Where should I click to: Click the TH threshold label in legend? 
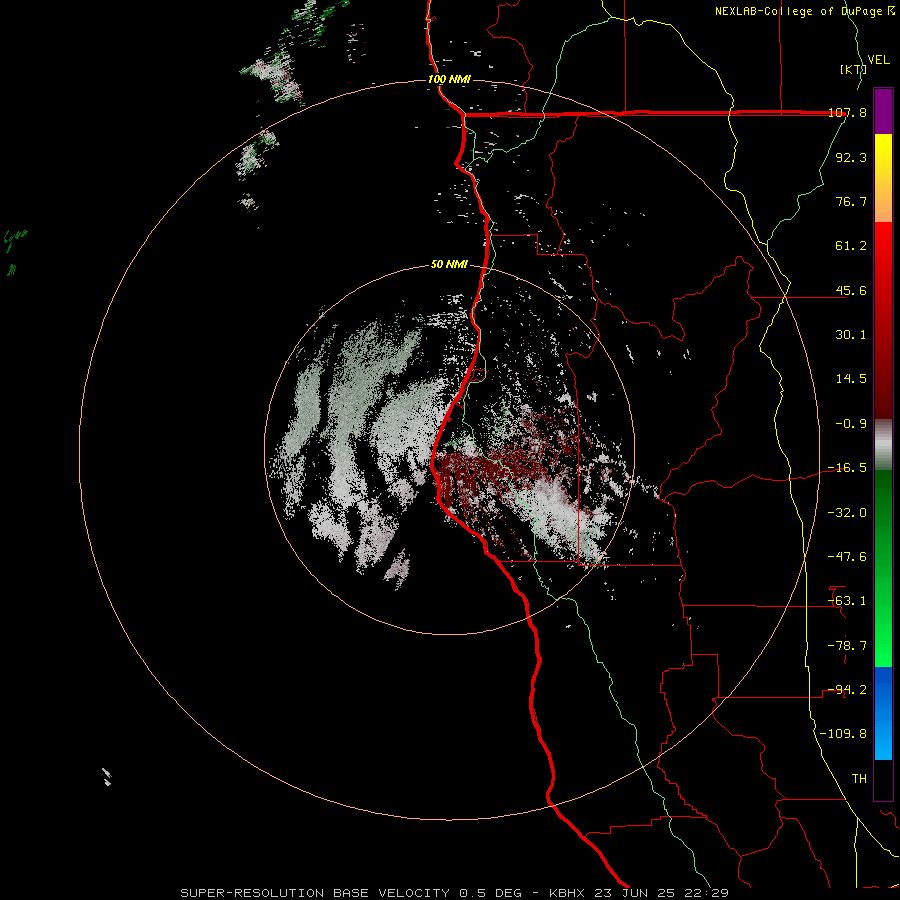point(859,779)
